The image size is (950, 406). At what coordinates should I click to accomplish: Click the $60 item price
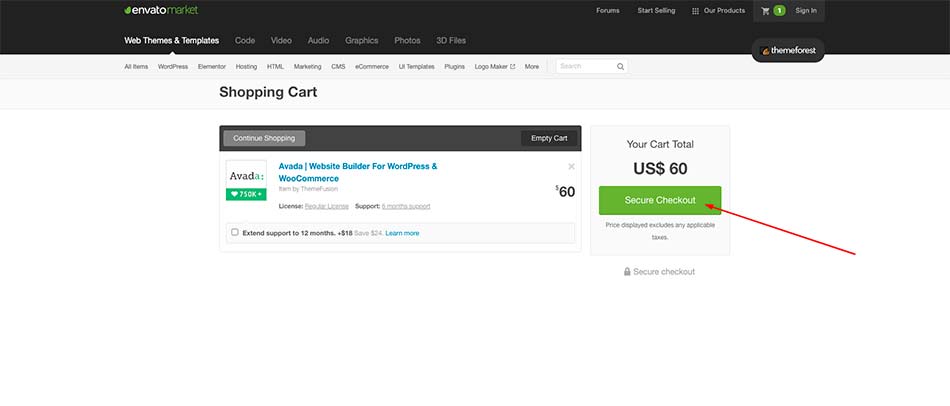565,191
